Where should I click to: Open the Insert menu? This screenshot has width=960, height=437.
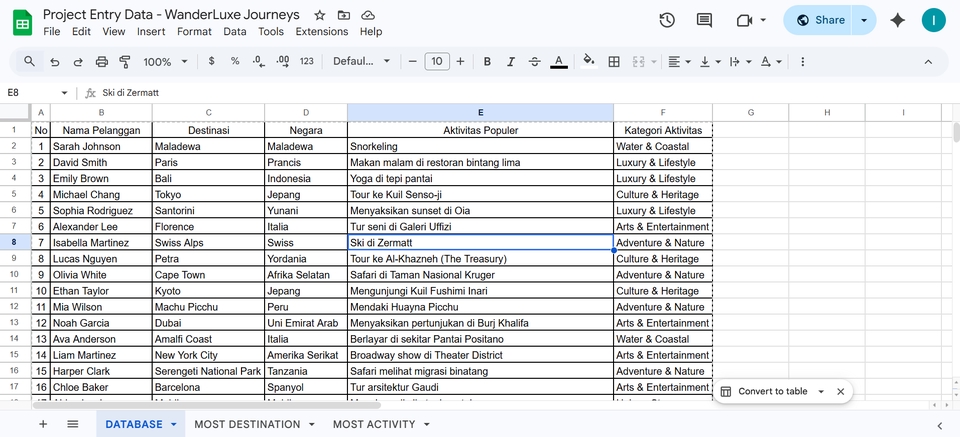[151, 31]
